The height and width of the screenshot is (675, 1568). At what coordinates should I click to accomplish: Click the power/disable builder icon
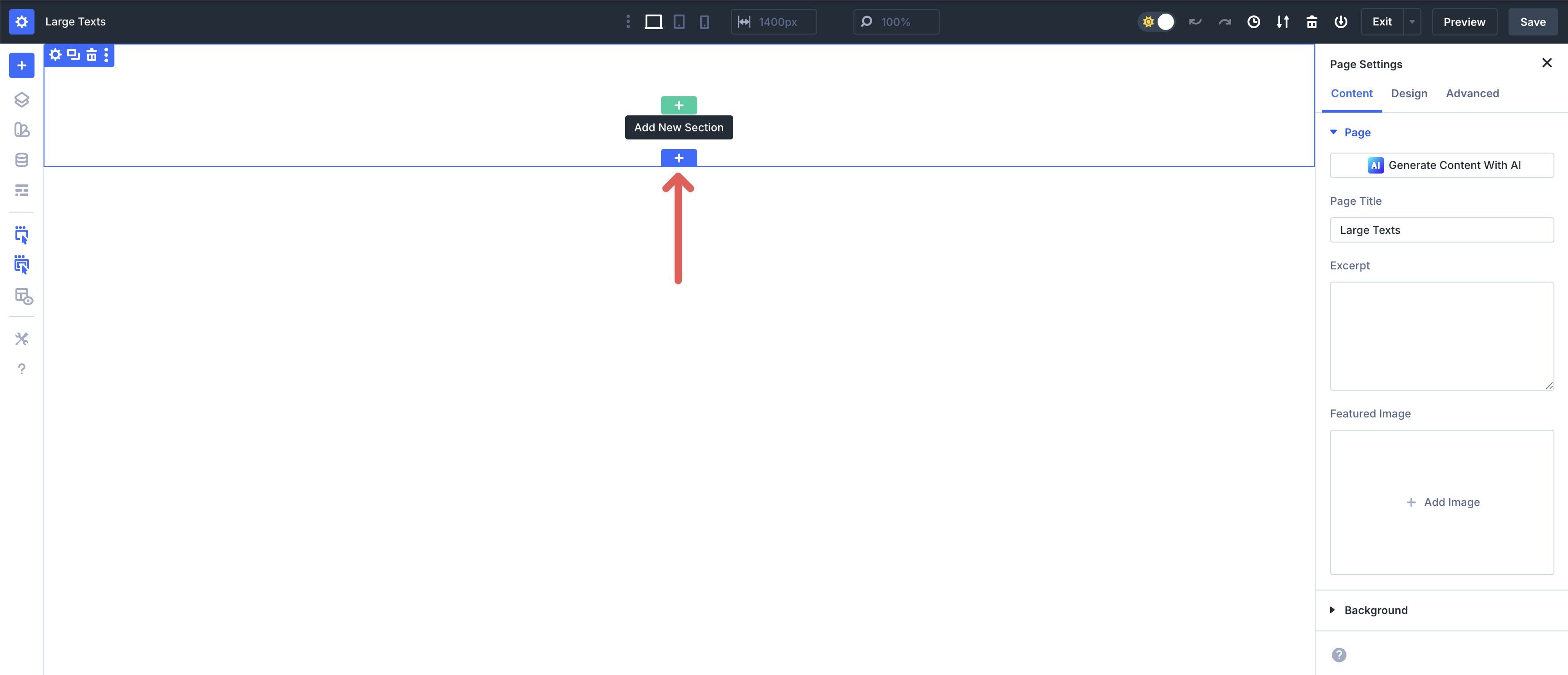point(1341,21)
